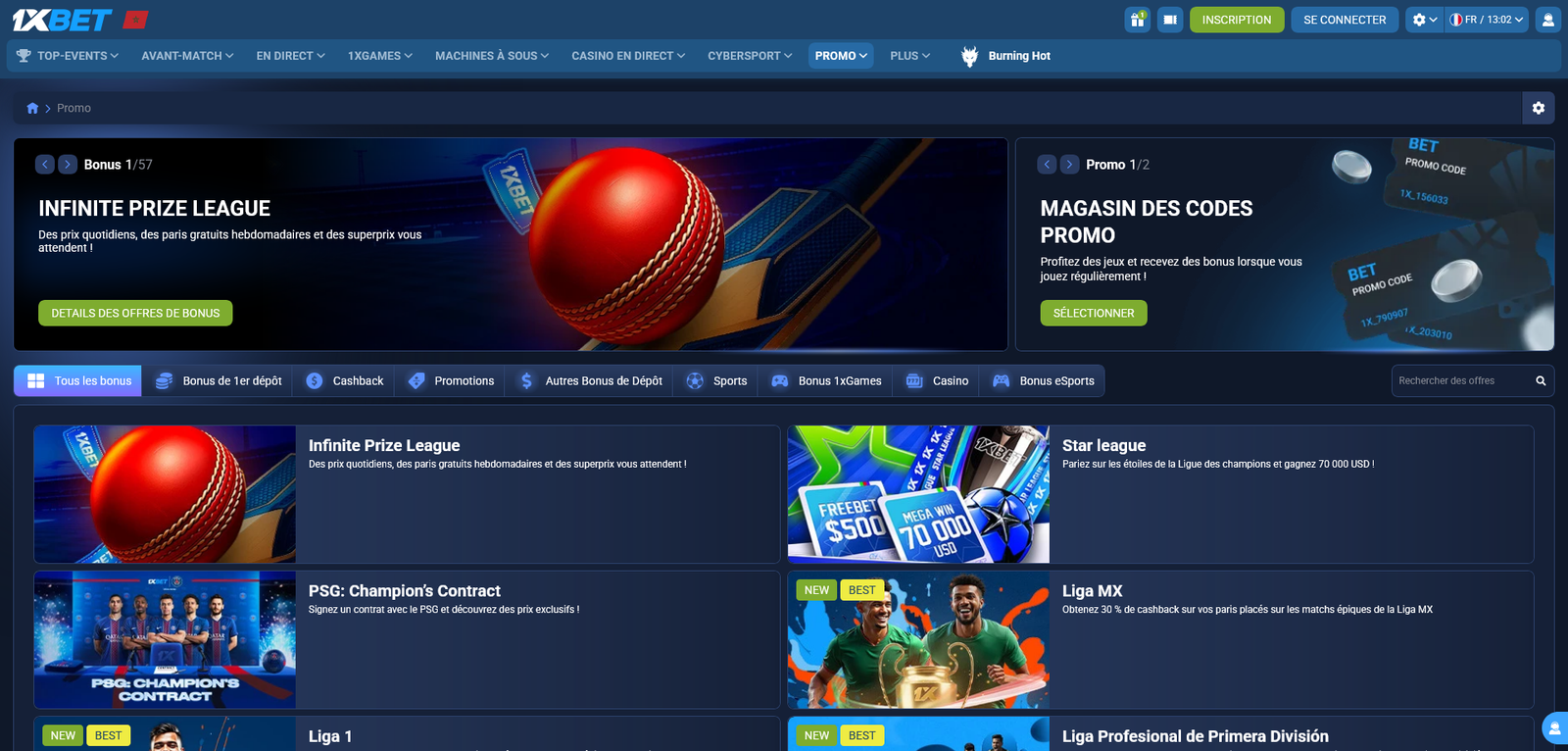Viewport: 1568px width, 751px height.
Task: Select the Promotions tab
Action: click(x=450, y=380)
